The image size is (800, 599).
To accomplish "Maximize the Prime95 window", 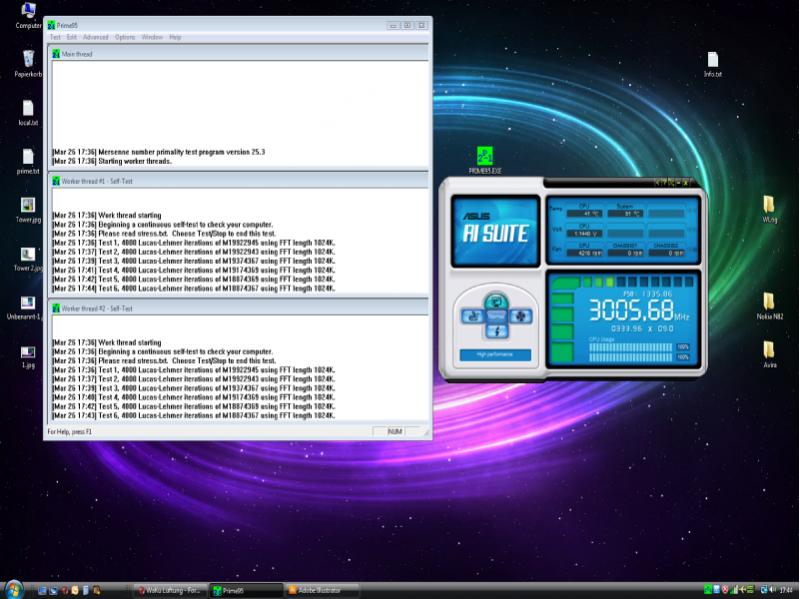I will [407, 25].
